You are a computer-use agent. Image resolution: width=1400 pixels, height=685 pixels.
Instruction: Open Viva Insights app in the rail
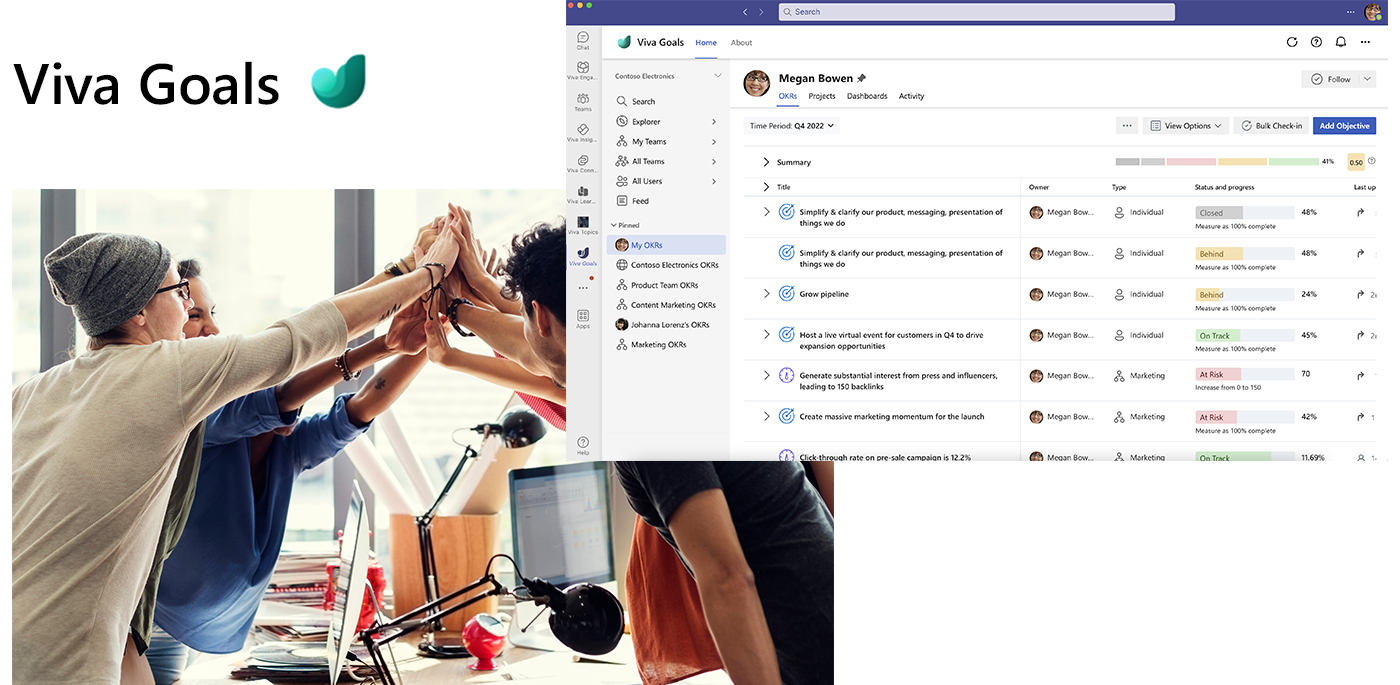583,132
